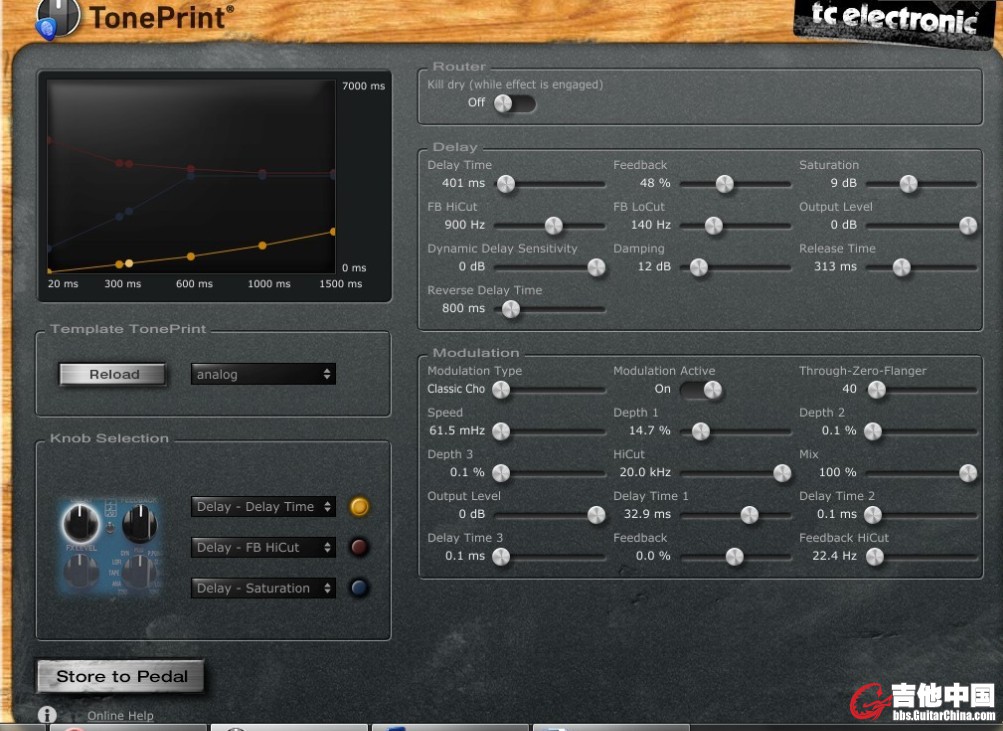Select the blue knob color indicator
This screenshot has height=731, width=1003.
(359, 588)
